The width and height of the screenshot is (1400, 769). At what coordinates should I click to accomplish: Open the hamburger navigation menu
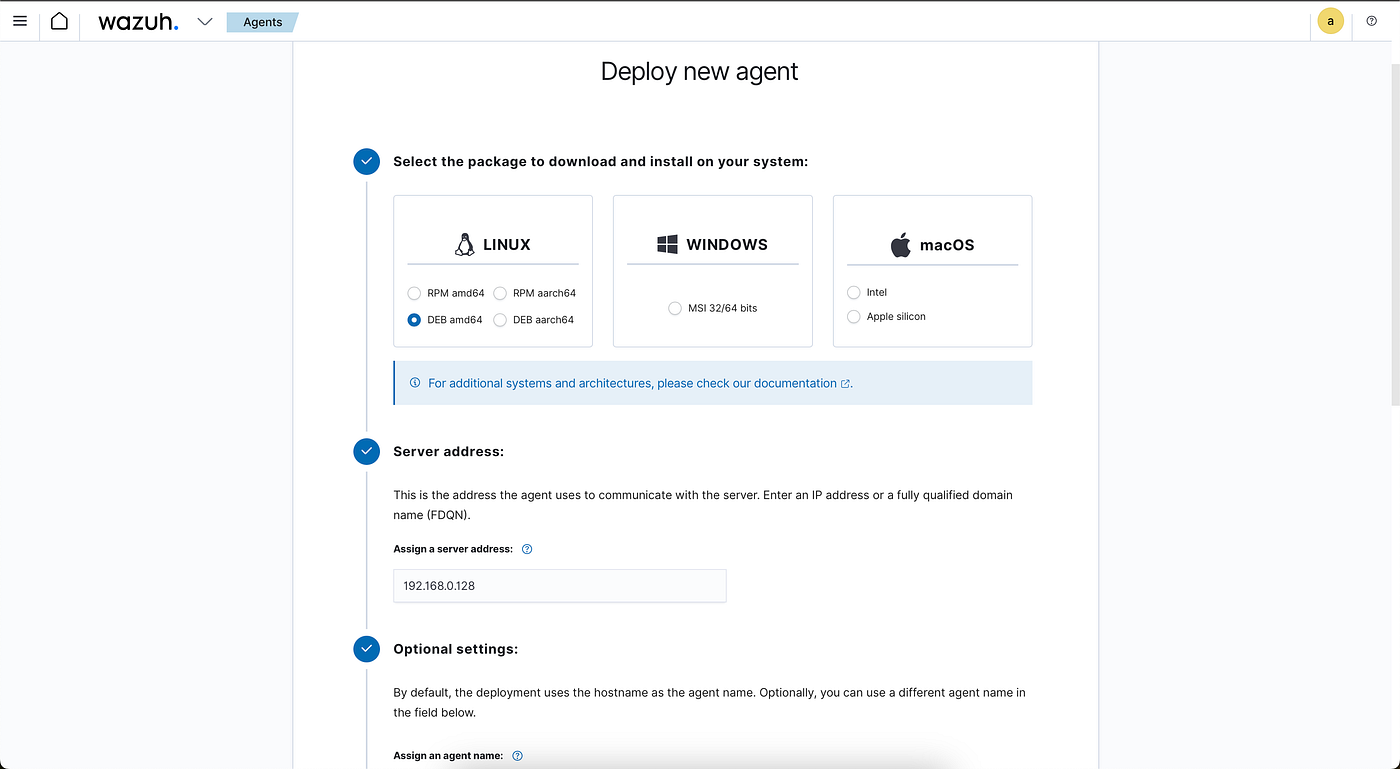pyautogui.click(x=20, y=21)
